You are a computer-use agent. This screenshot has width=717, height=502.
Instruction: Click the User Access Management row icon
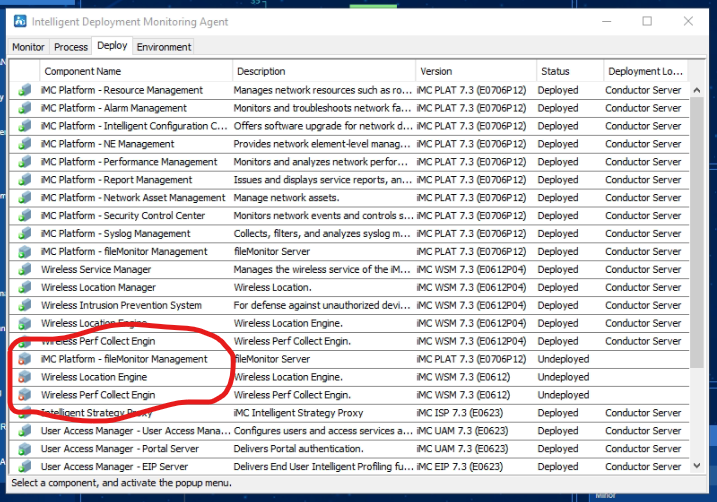pos(25,431)
